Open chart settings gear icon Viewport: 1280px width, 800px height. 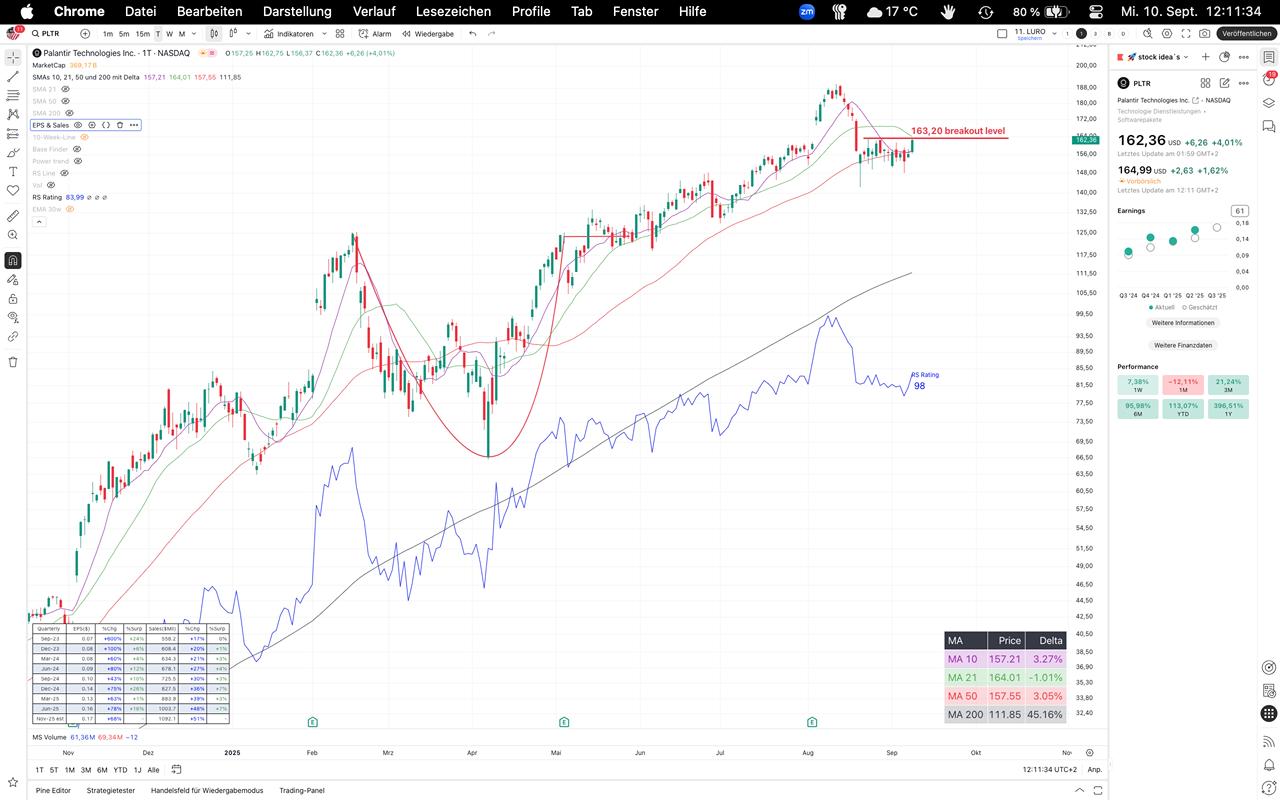coord(1166,33)
